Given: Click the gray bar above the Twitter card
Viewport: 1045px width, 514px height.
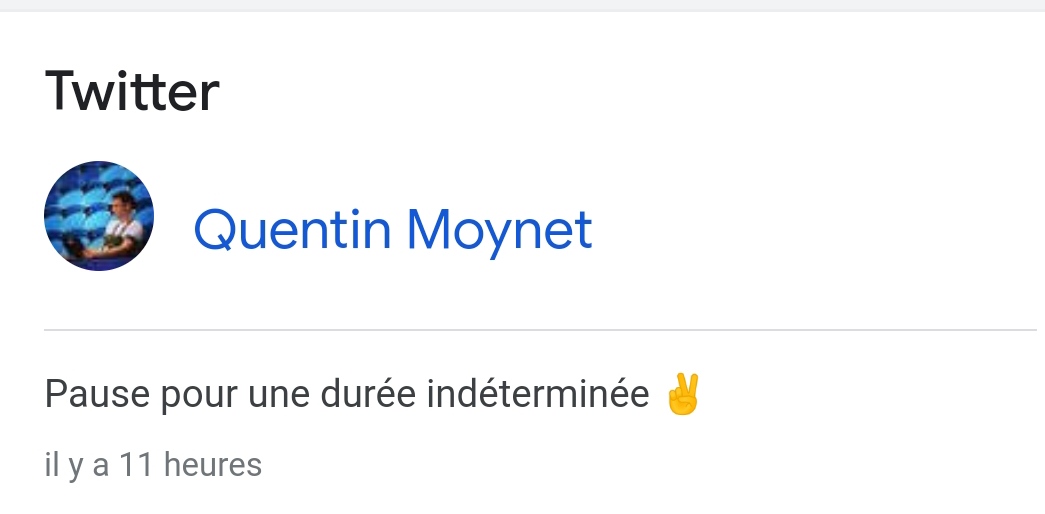Looking at the screenshot, I should tap(522, 5).
